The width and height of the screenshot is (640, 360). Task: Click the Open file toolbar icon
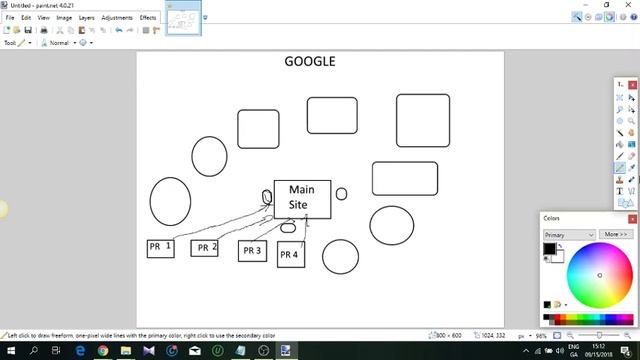17,30
